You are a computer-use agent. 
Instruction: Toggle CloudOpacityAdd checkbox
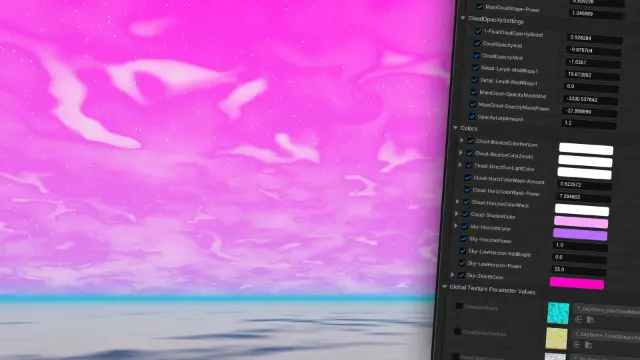(477, 43)
